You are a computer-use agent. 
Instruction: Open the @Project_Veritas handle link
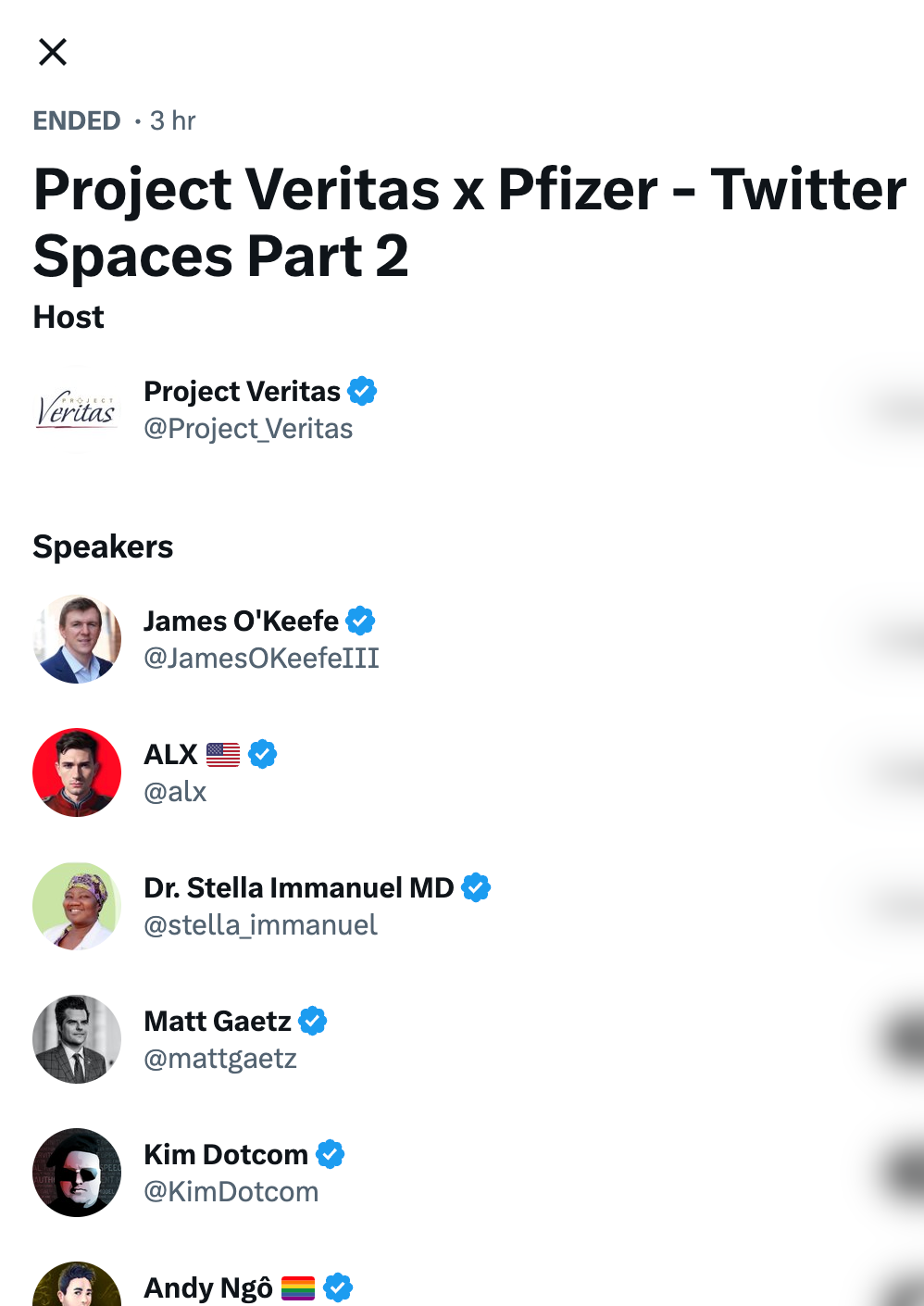click(x=248, y=429)
